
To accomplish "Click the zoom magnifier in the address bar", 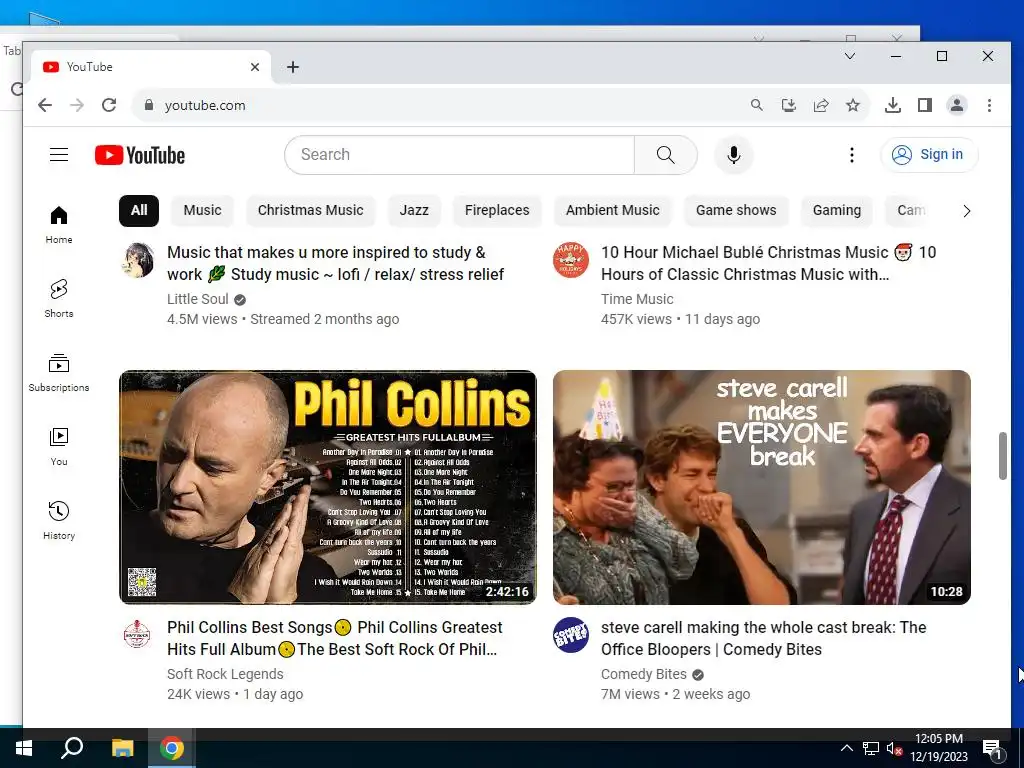I will (756, 105).
